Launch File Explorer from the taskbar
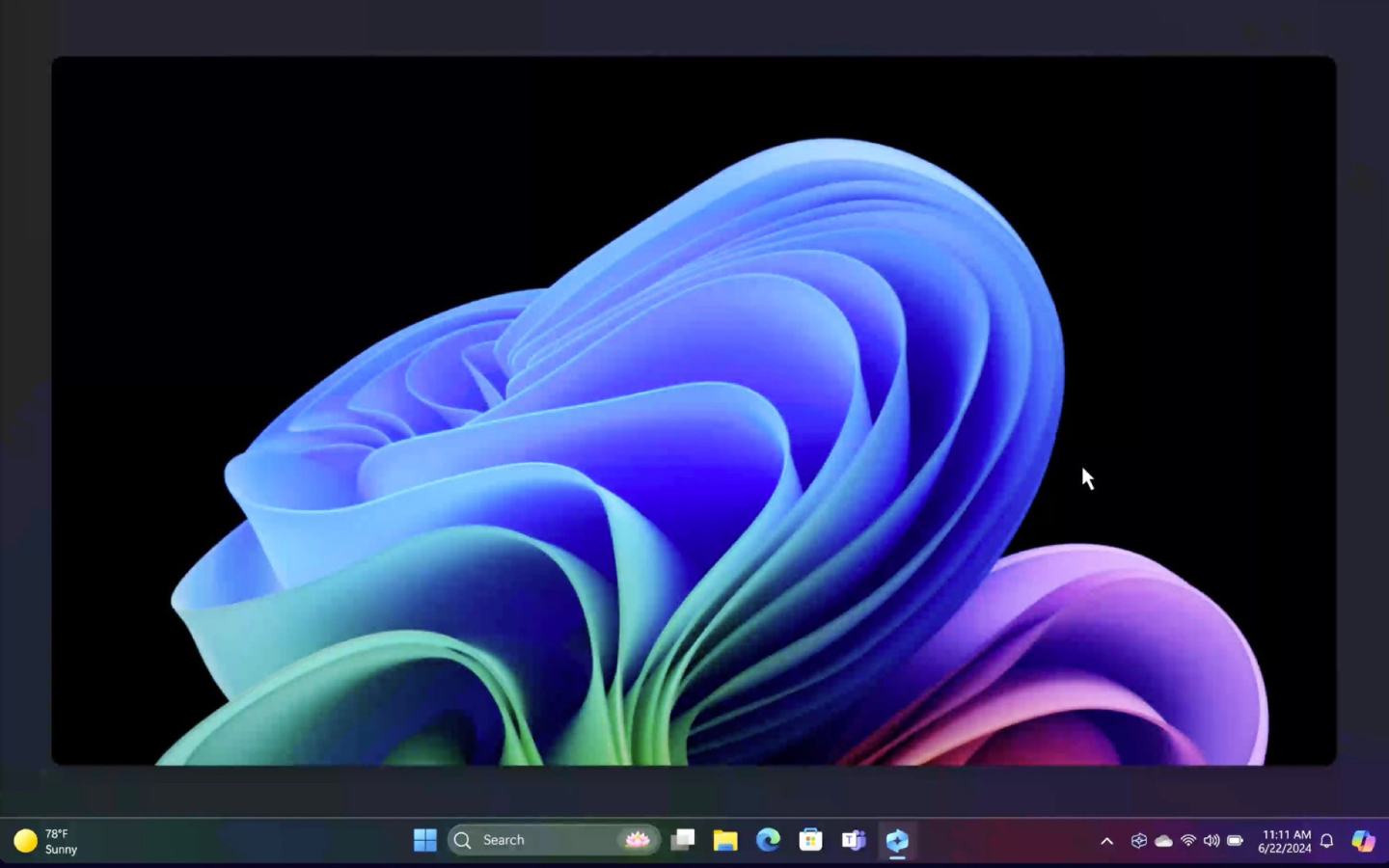The width and height of the screenshot is (1389, 868). coord(725,840)
